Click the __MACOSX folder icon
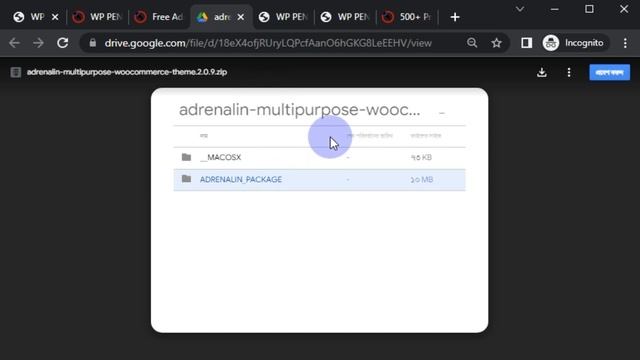 coord(187,157)
